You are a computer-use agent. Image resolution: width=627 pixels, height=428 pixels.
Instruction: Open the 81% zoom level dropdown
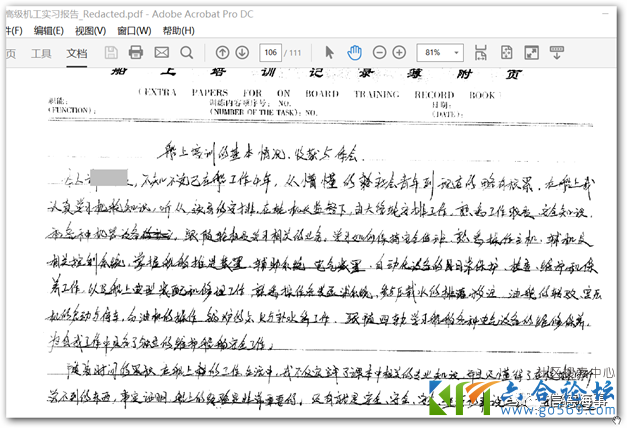pos(440,52)
